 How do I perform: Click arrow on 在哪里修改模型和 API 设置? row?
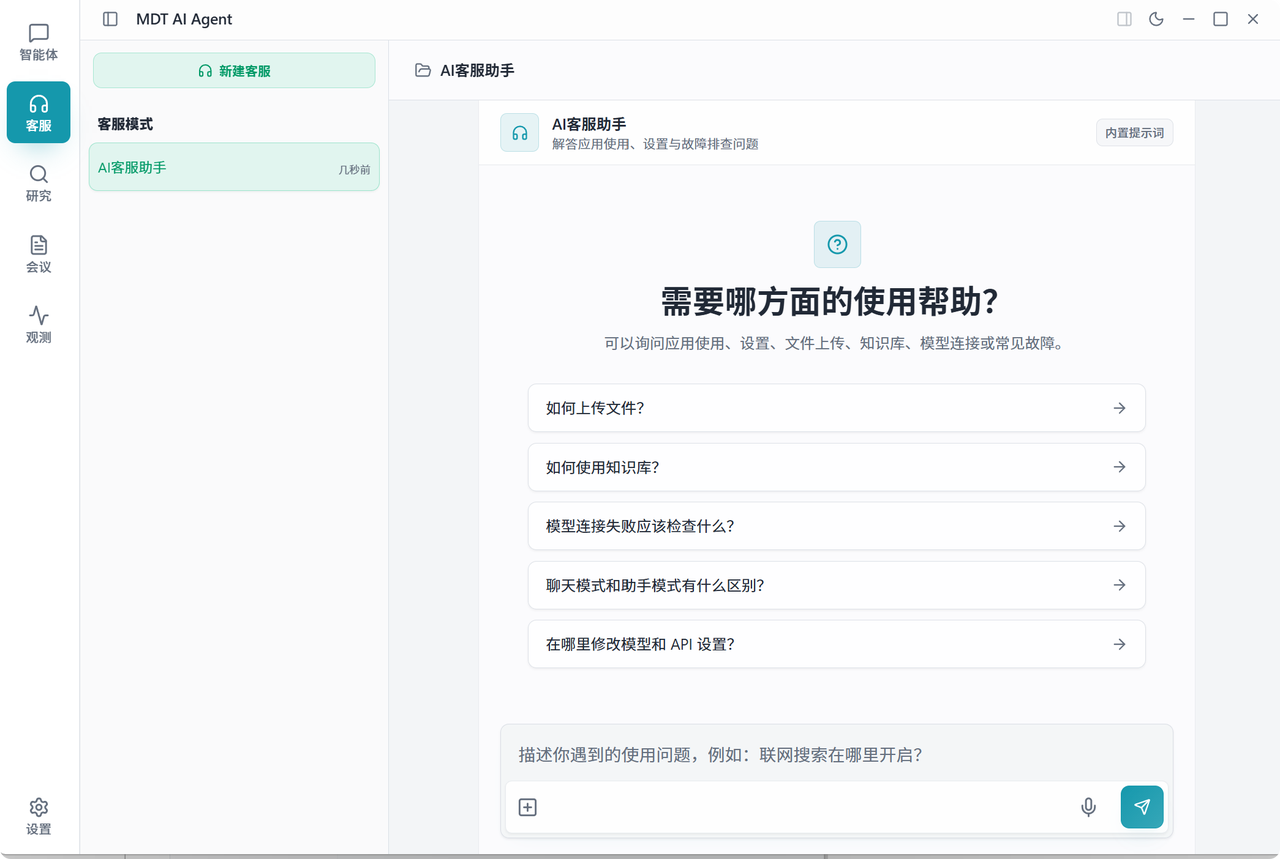(x=1120, y=644)
